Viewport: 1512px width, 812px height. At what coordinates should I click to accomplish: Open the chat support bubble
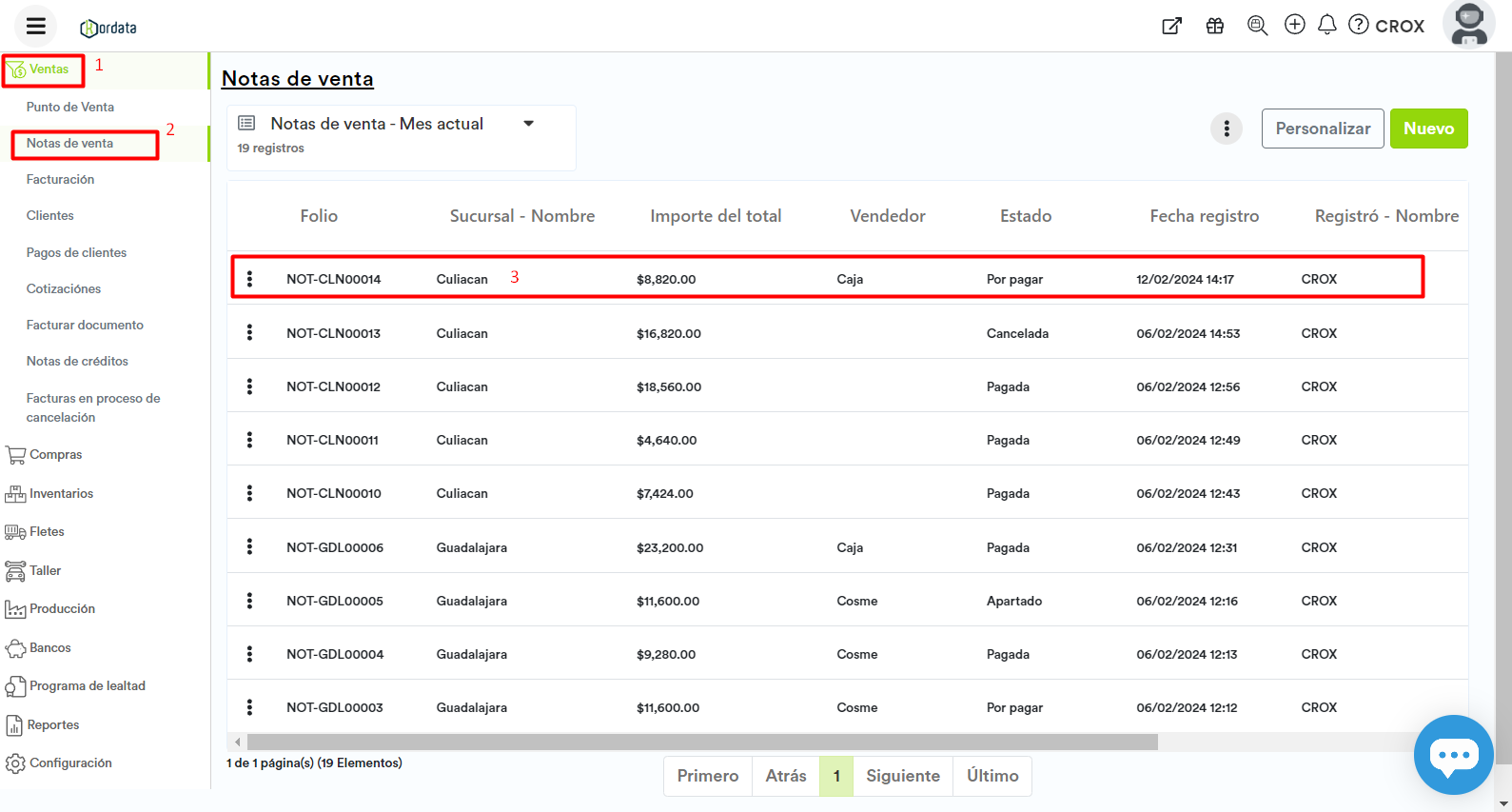point(1453,755)
